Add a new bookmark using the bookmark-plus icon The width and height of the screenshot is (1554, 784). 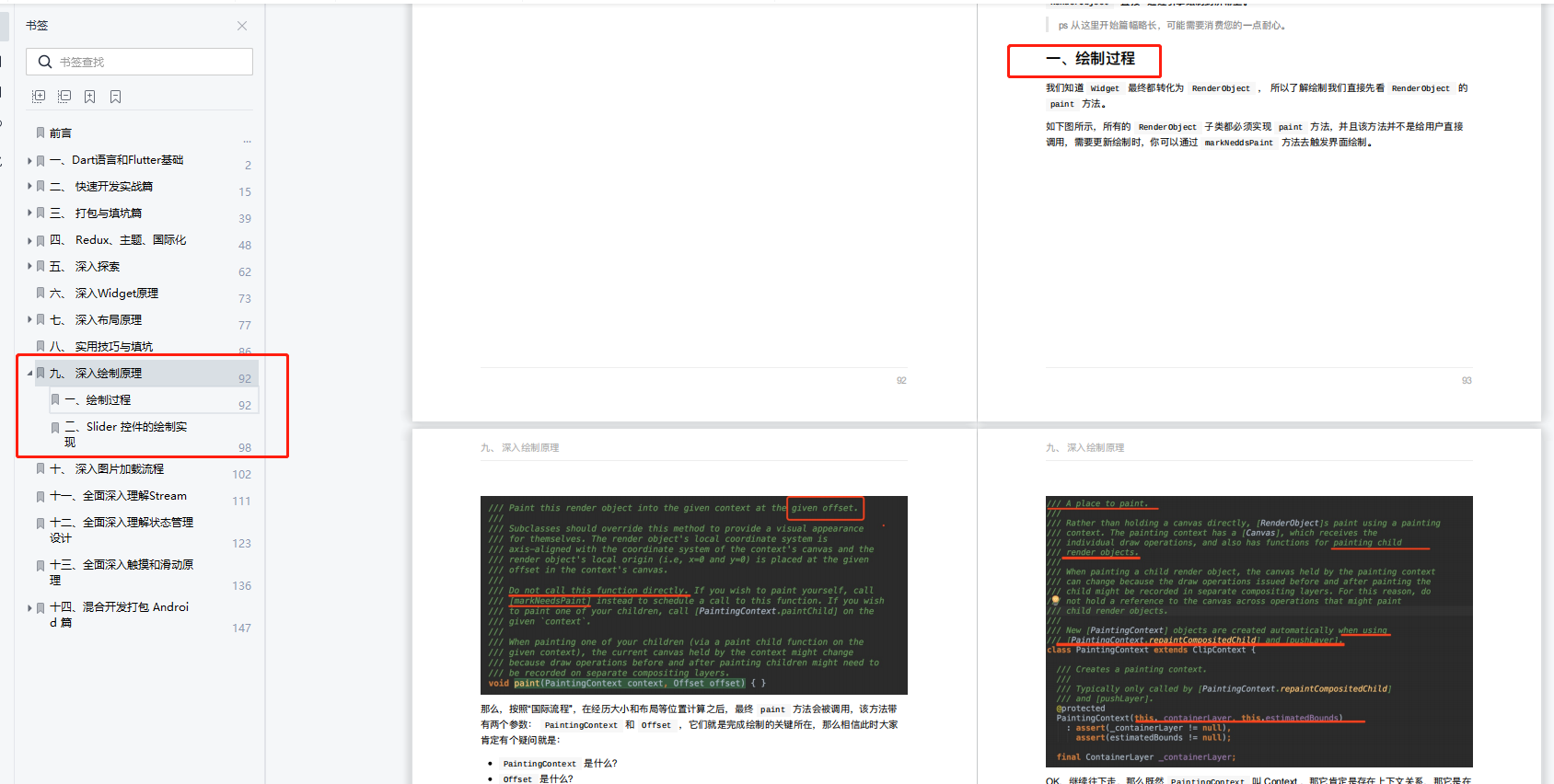coord(89,97)
